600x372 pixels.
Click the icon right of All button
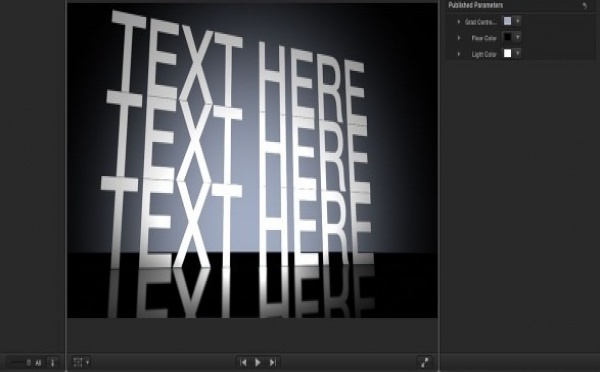tap(53, 362)
